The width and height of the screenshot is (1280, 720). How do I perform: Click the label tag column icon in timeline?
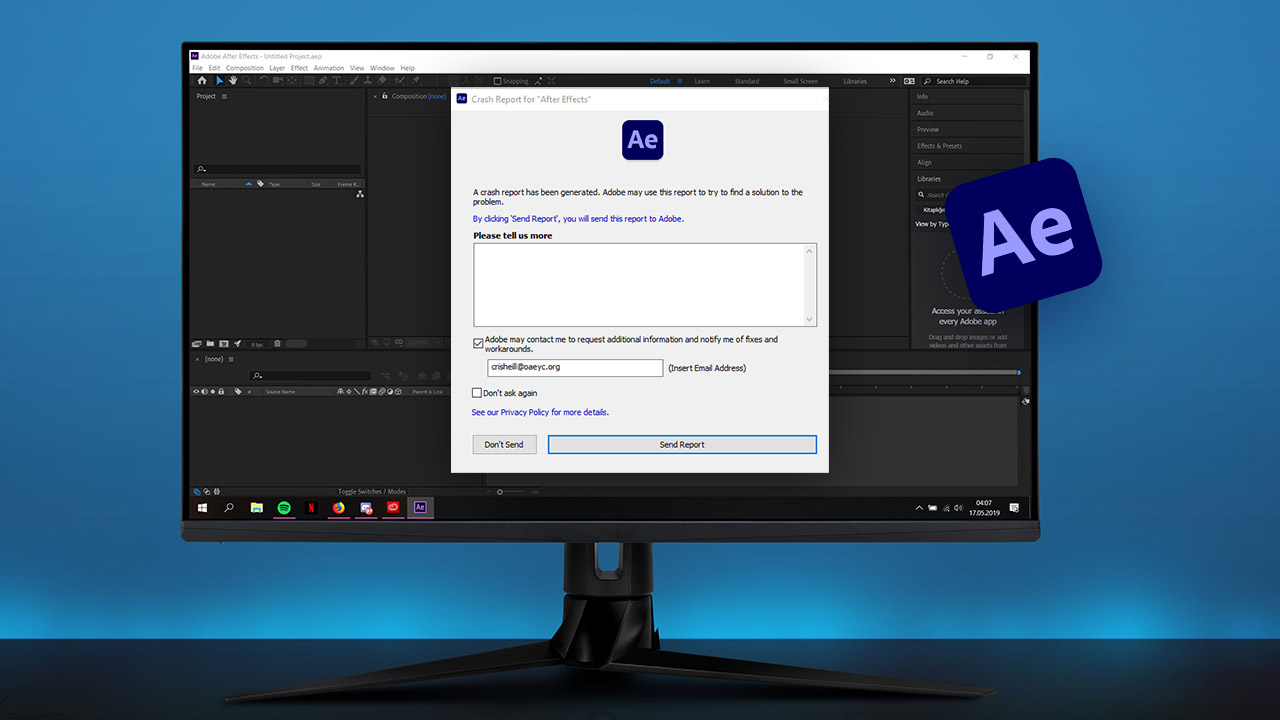point(238,391)
